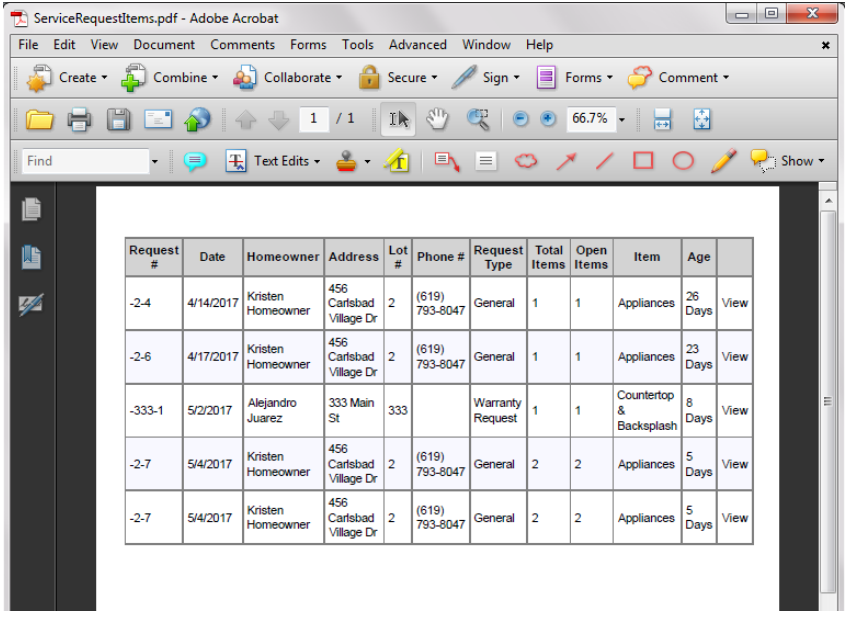Select the Oval drawing tool
Viewport: 850px width, 617px height.
pyautogui.click(x=683, y=161)
